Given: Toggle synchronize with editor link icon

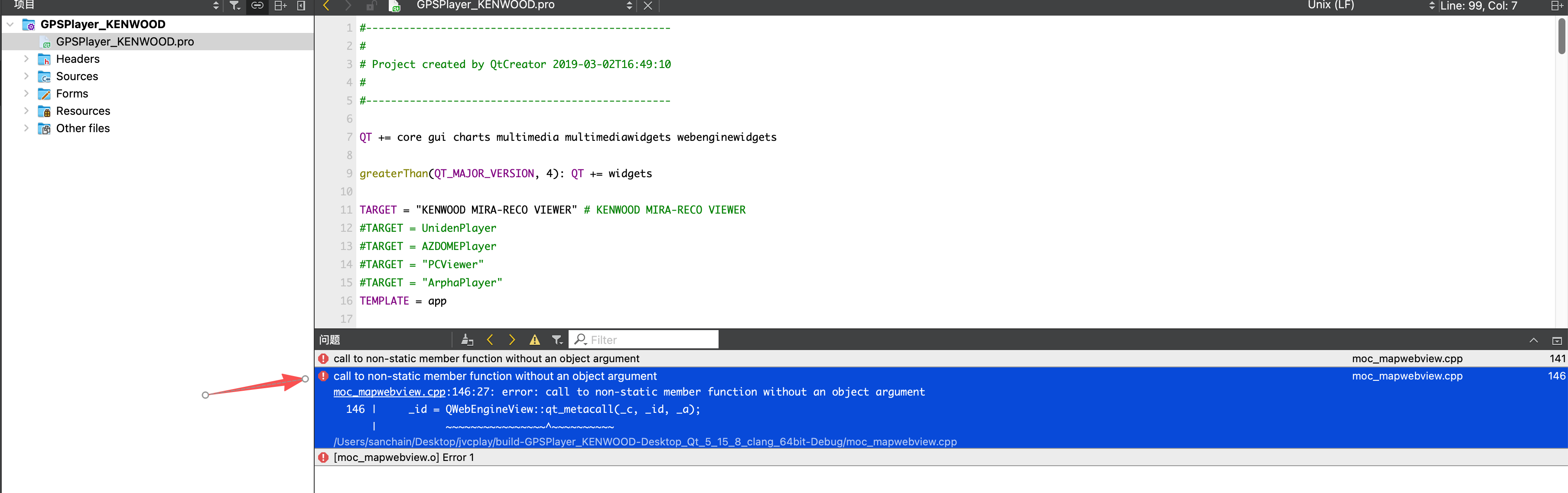Looking at the screenshot, I should point(257,6).
